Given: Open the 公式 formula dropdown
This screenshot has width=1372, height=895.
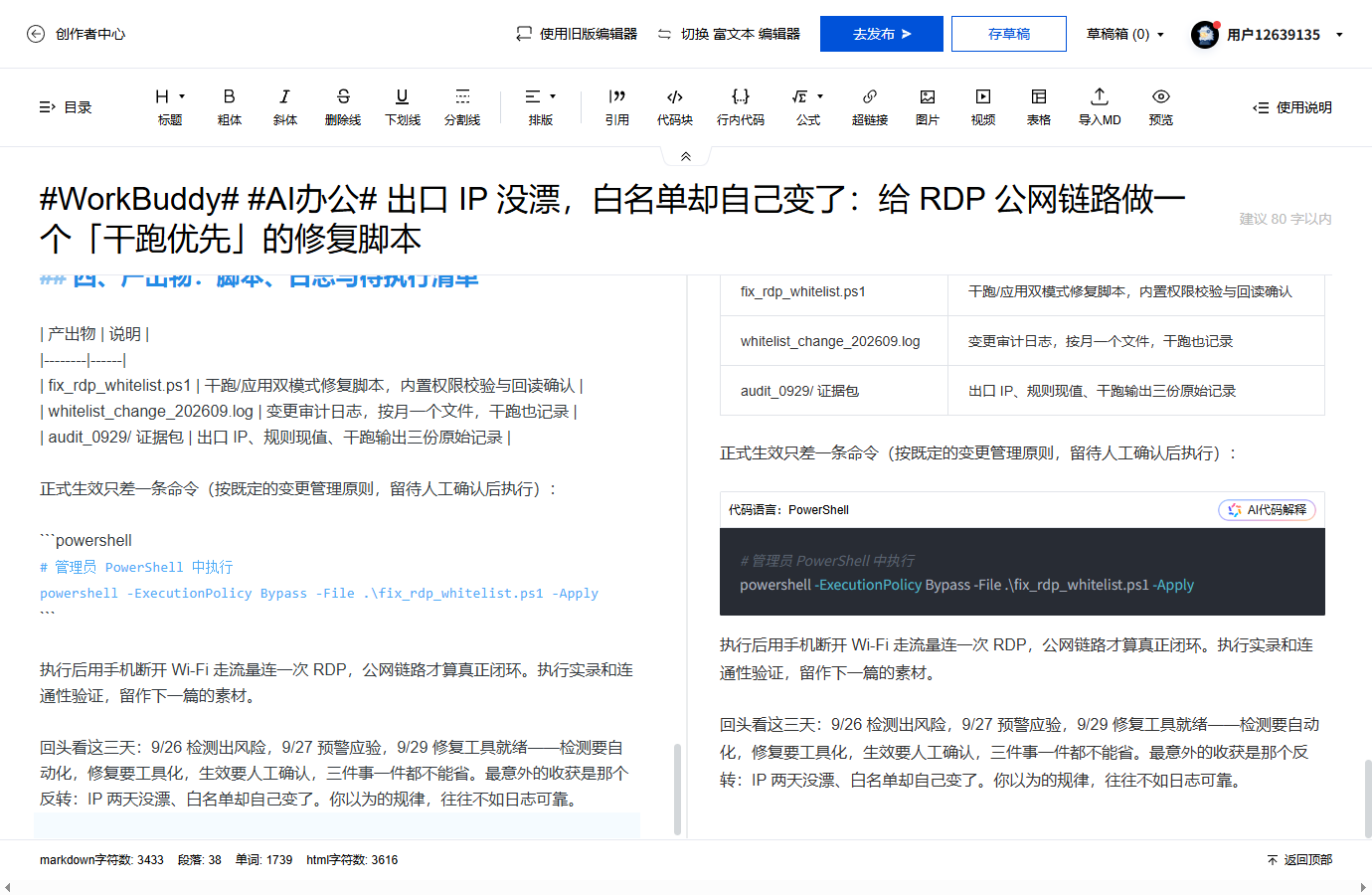Looking at the screenshot, I should [x=808, y=107].
